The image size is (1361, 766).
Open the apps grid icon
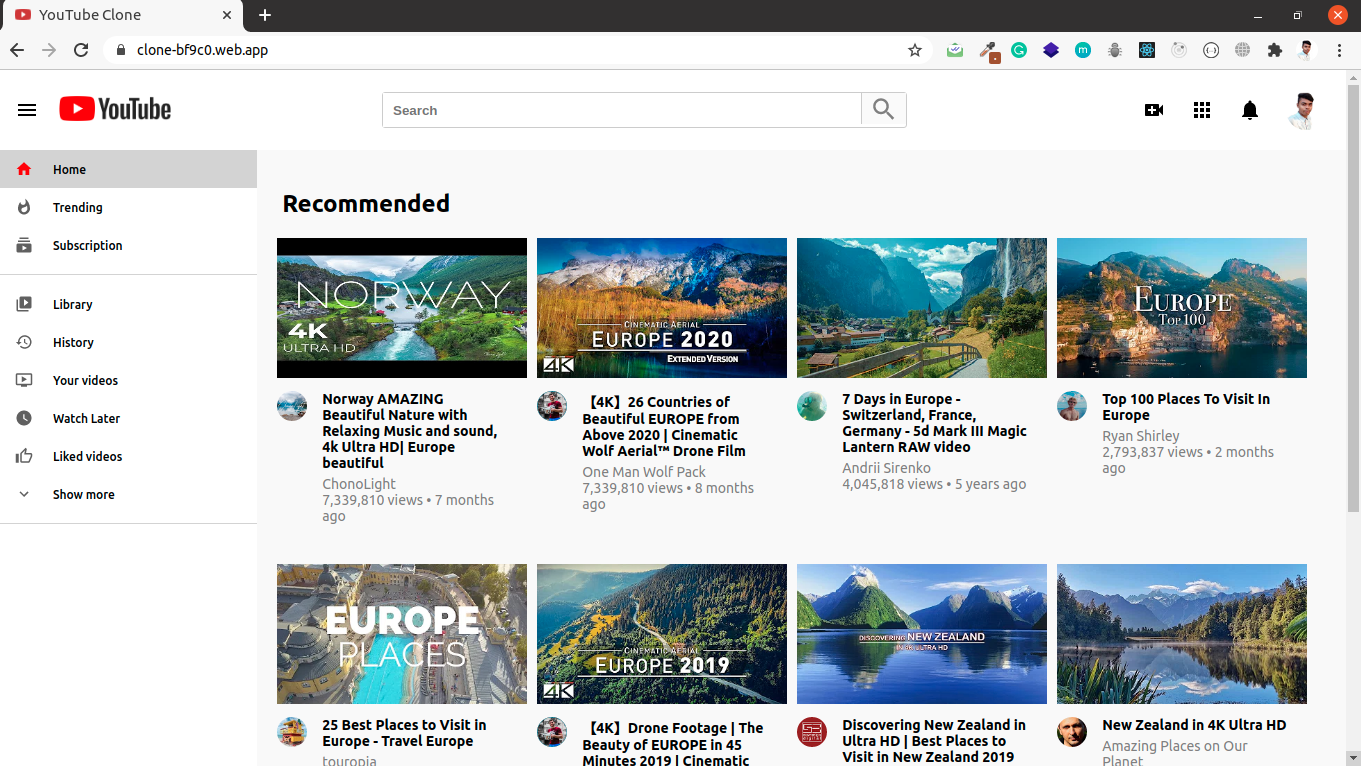click(1202, 110)
